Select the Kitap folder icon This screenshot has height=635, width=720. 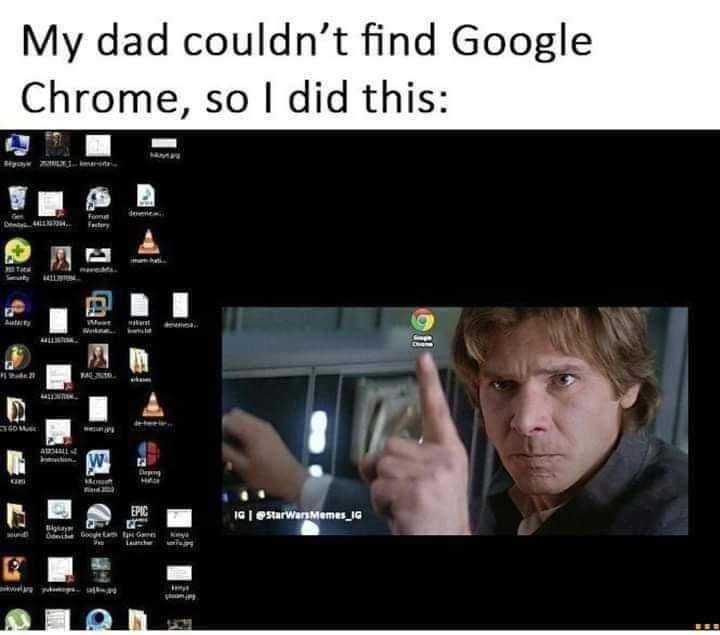16,463
